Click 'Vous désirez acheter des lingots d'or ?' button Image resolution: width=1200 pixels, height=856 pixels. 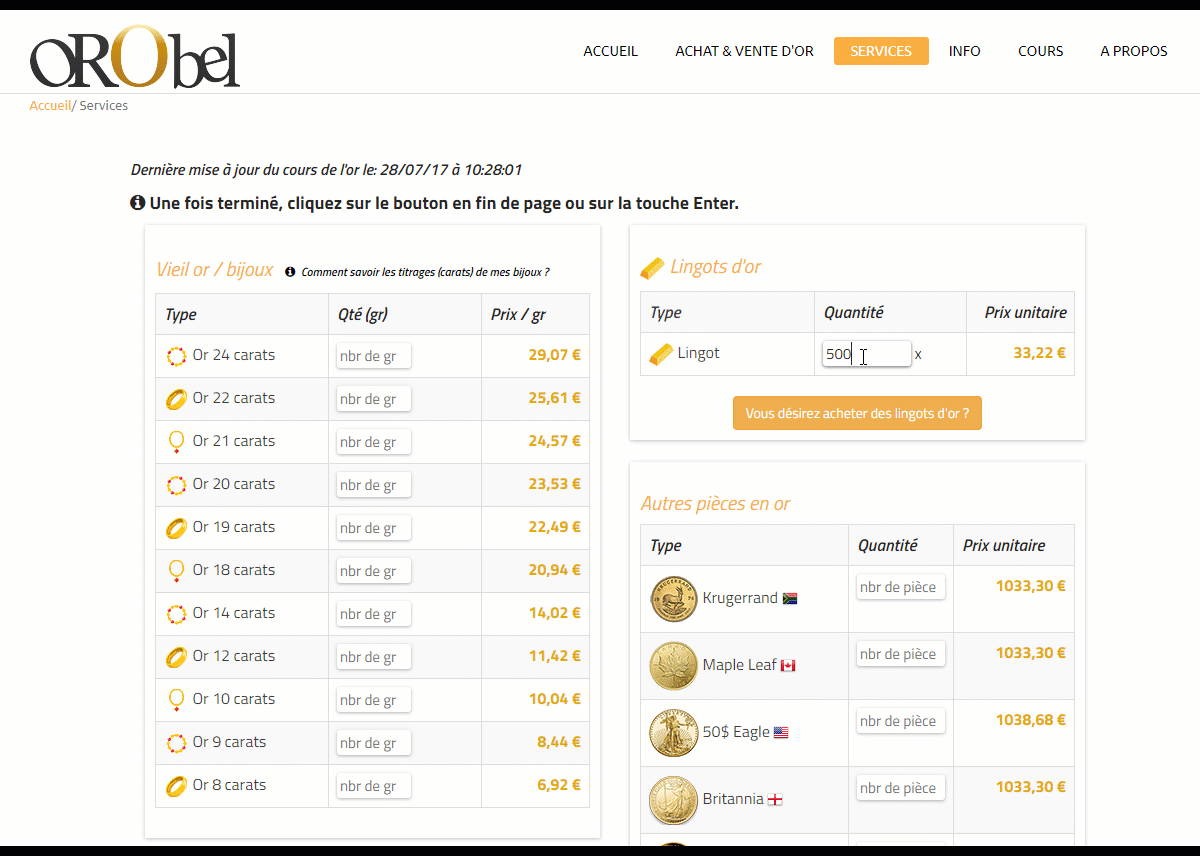tap(857, 413)
